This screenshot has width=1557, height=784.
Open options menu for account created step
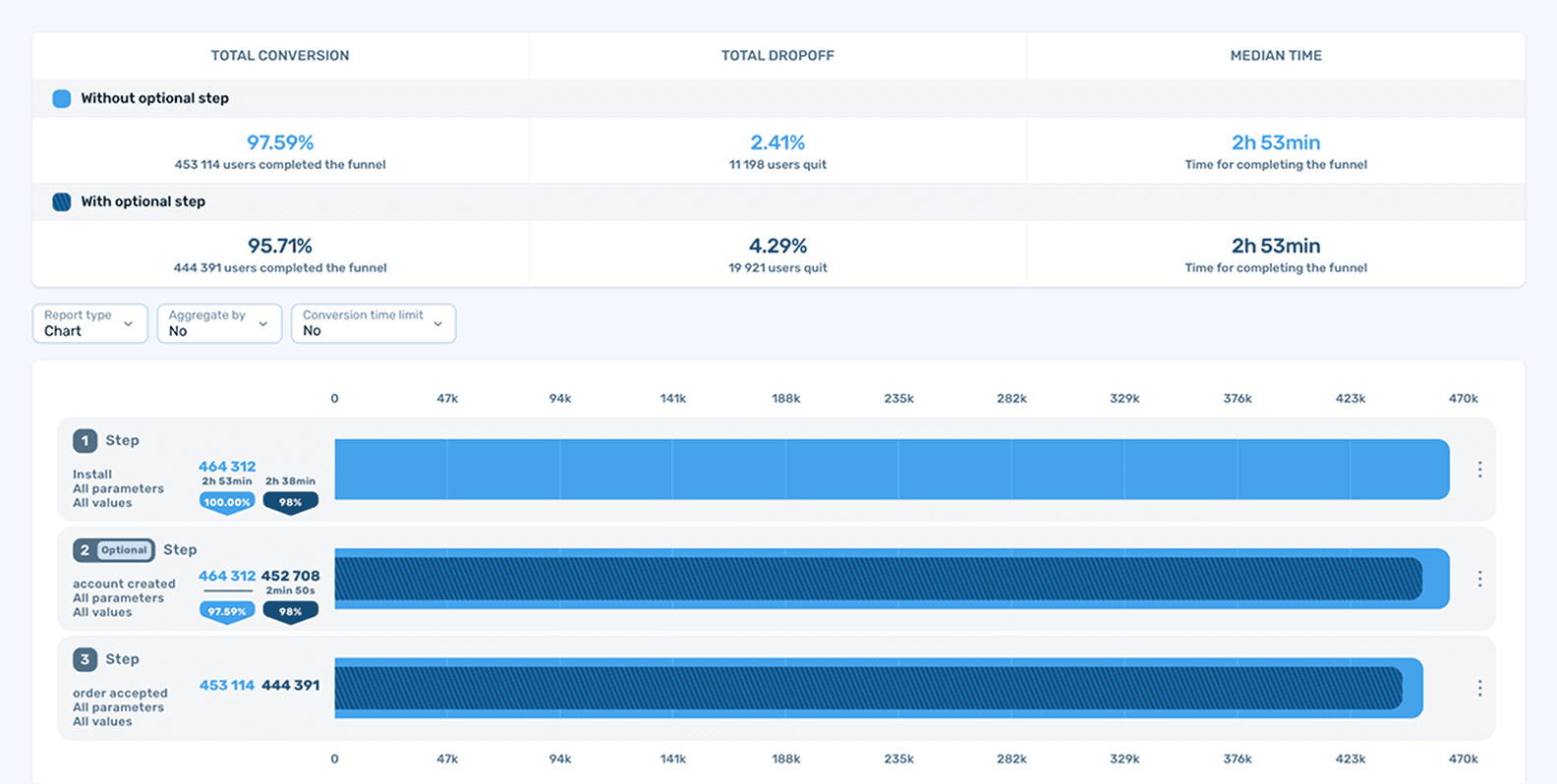coord(1479,579)
